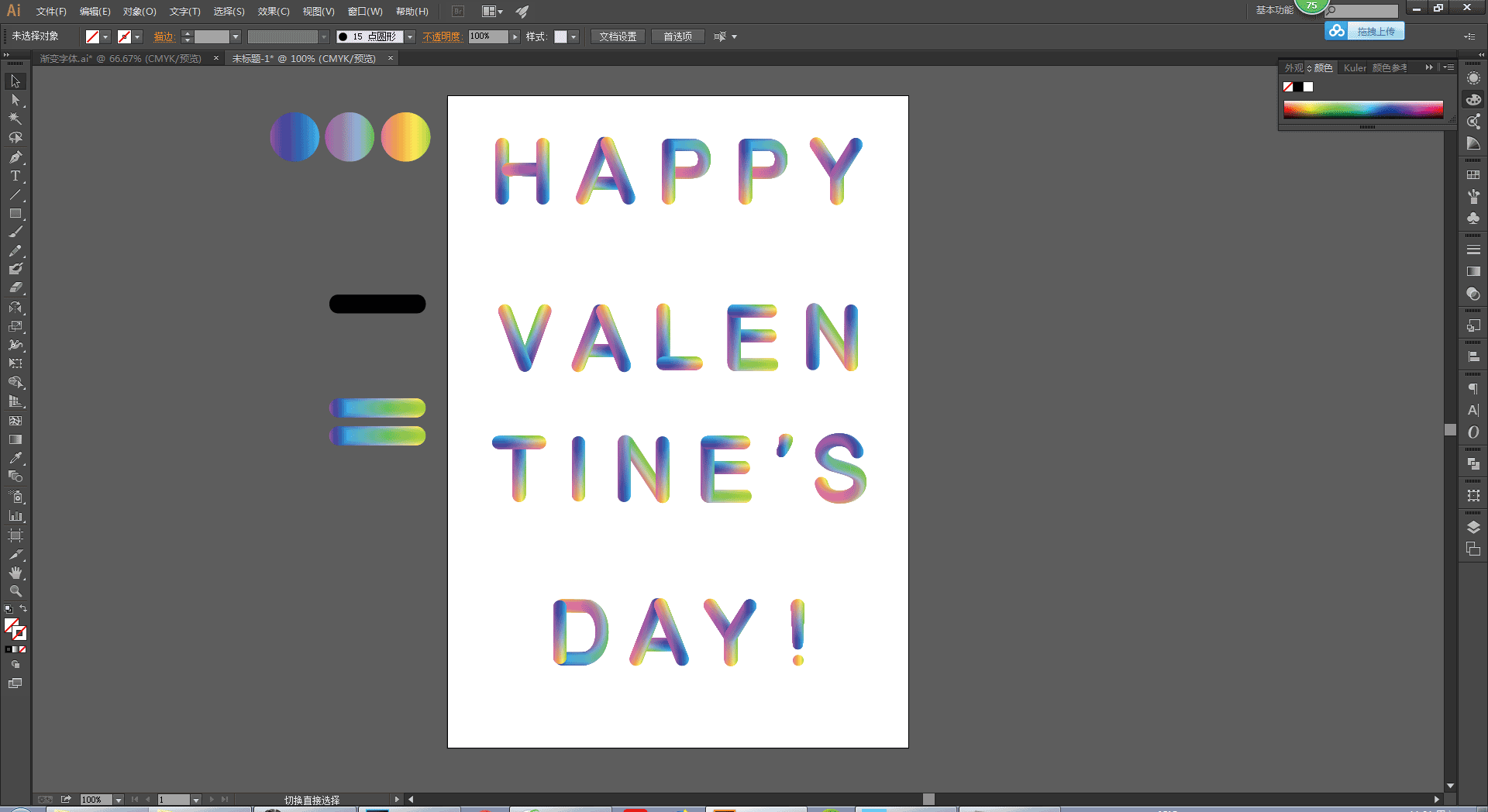Open the Swatches panel grid icon
Screen dimensions: 1488x812
1473,175
